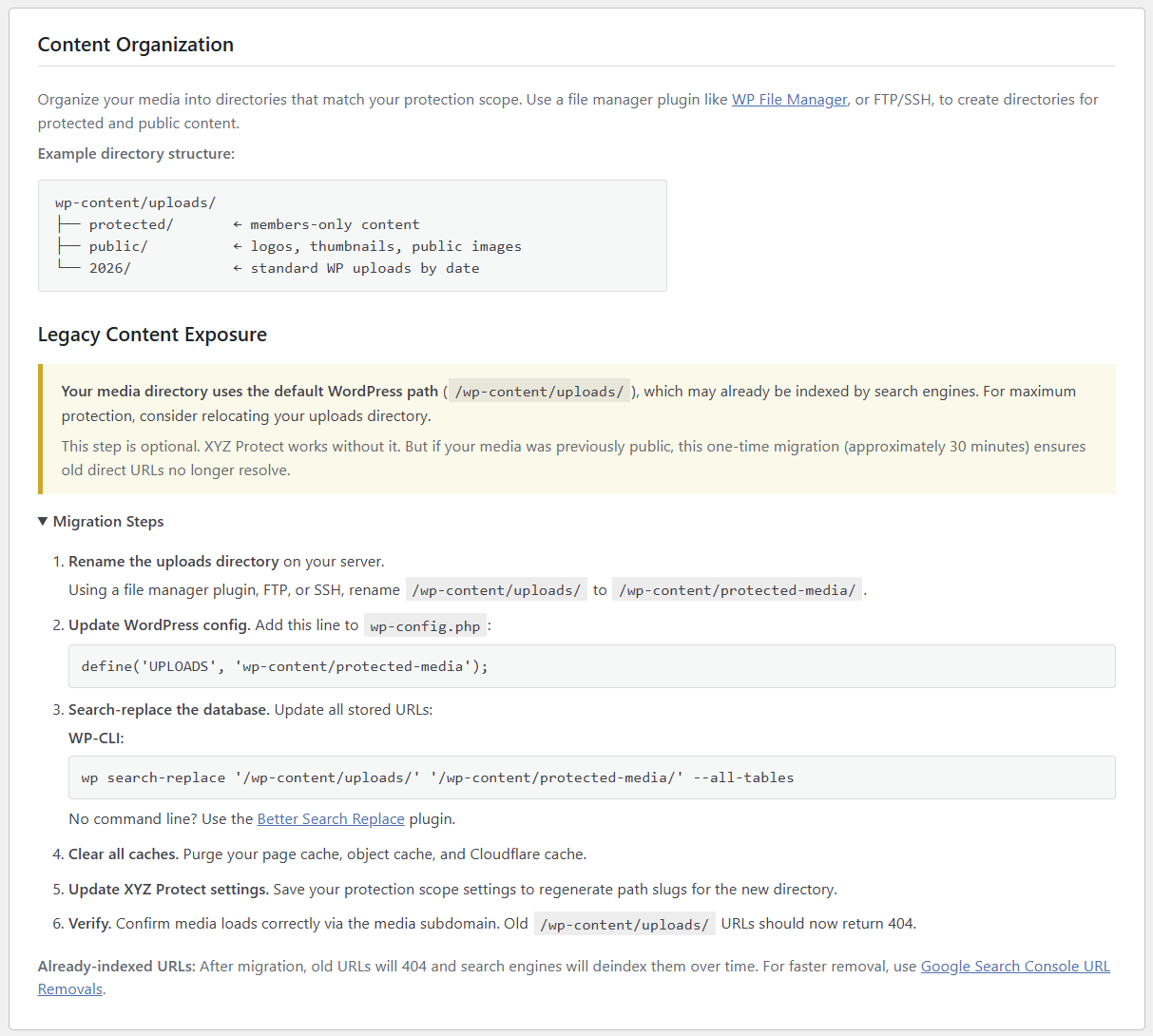Select the /wp-content/uploads/ snippet in the rename step

[x=496, y=589]
